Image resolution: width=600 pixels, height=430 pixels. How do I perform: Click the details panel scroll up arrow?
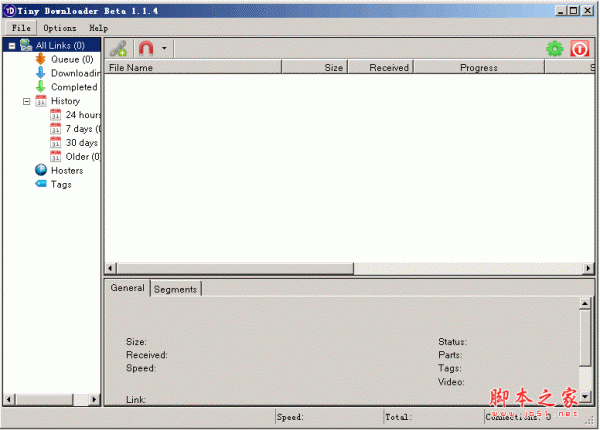click(585, 304)
